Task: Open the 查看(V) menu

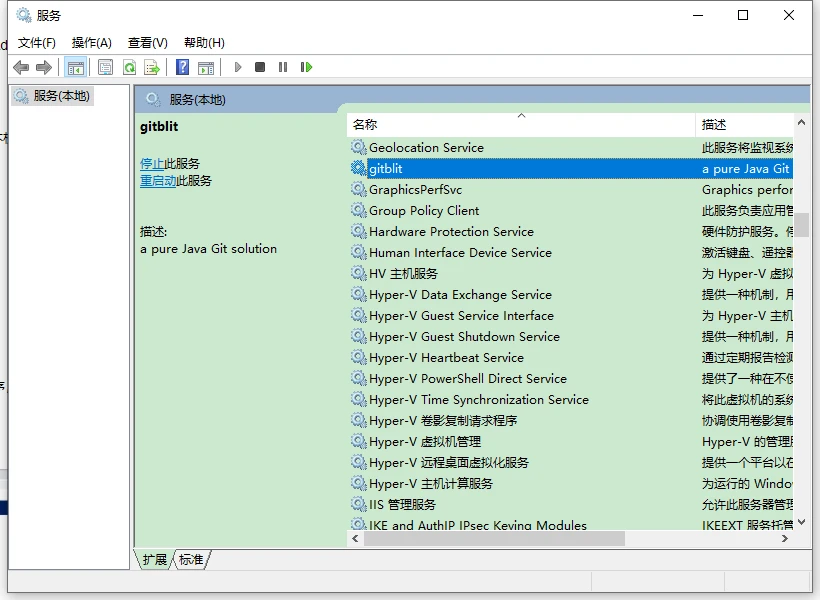Action: pos(147,42)
